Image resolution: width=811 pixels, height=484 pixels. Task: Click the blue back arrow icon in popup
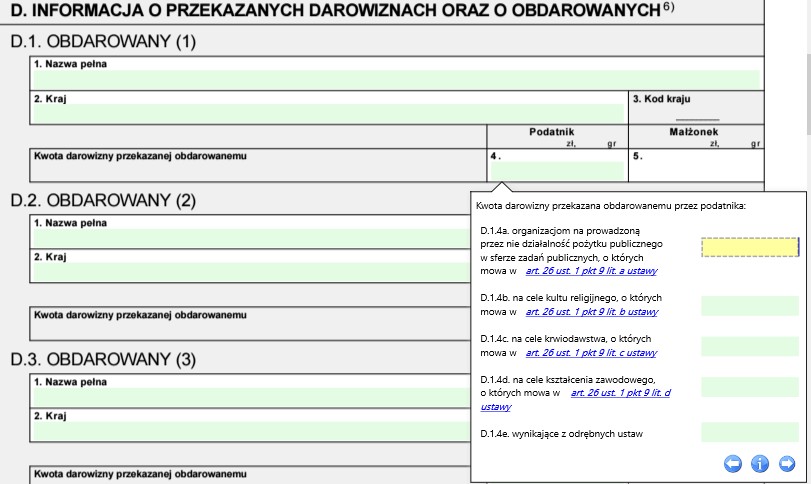tap(732, 463)
